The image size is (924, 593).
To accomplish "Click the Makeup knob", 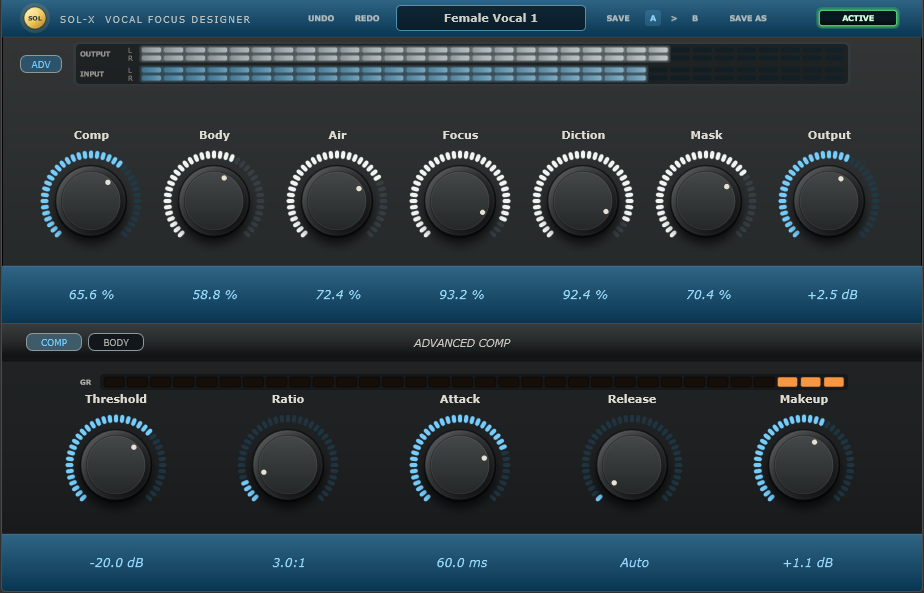I will point(804,465).
